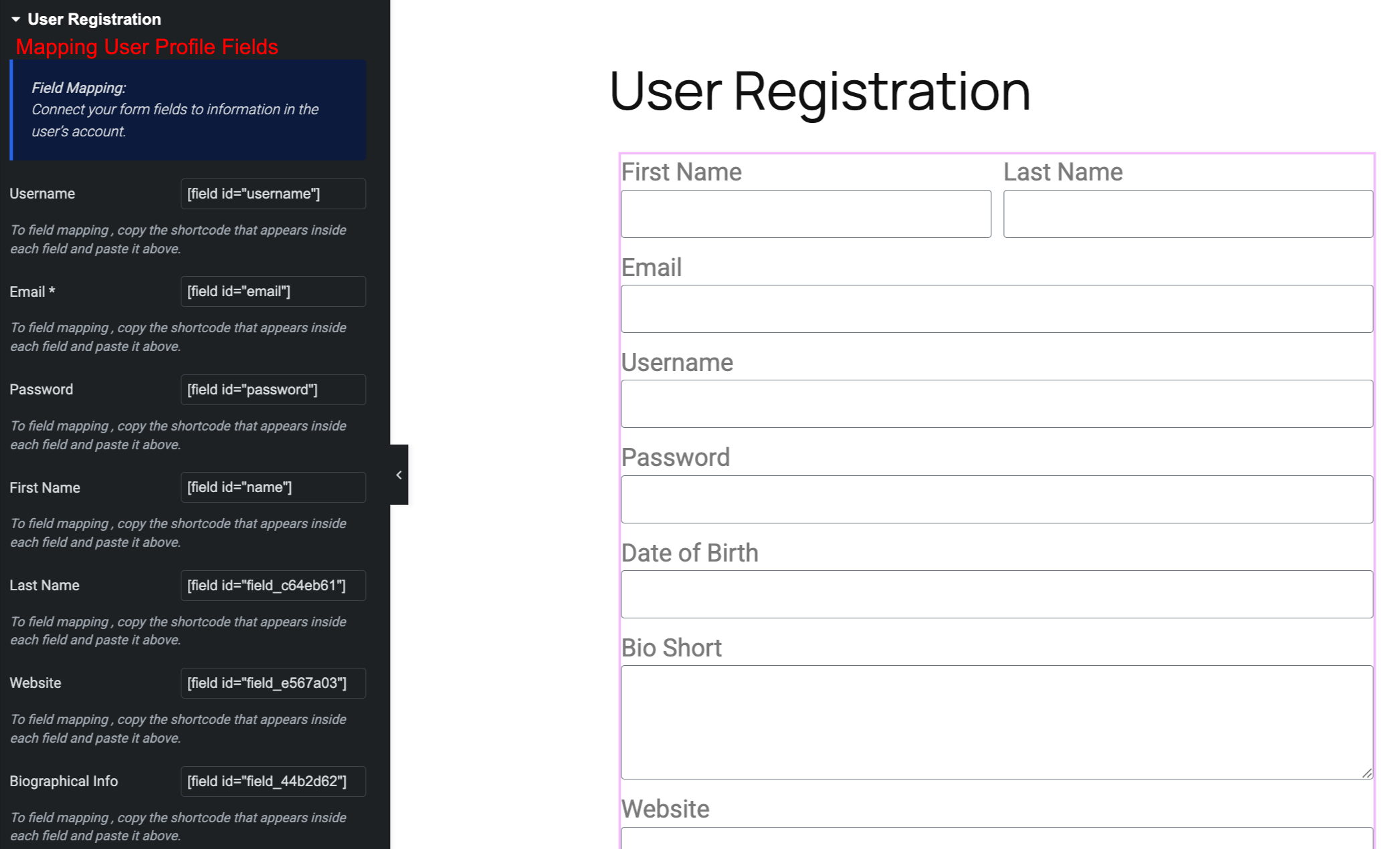Viewport: 1400px width, 849px height.
Task: Click the Website form input box
Action: [996, 839]
